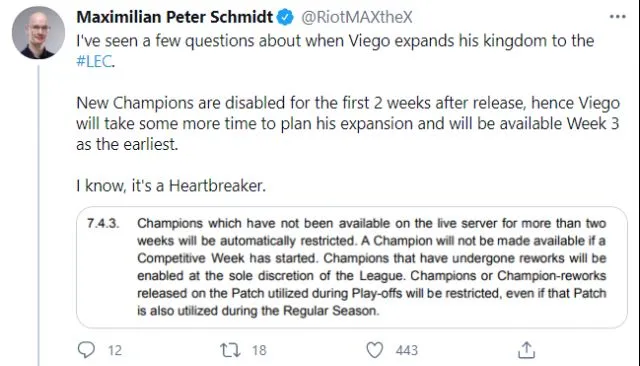This screenshot has height=366, width=640.
Task: Click the blue verified badge
Action: pyautogui.click(x=285, y=17)
